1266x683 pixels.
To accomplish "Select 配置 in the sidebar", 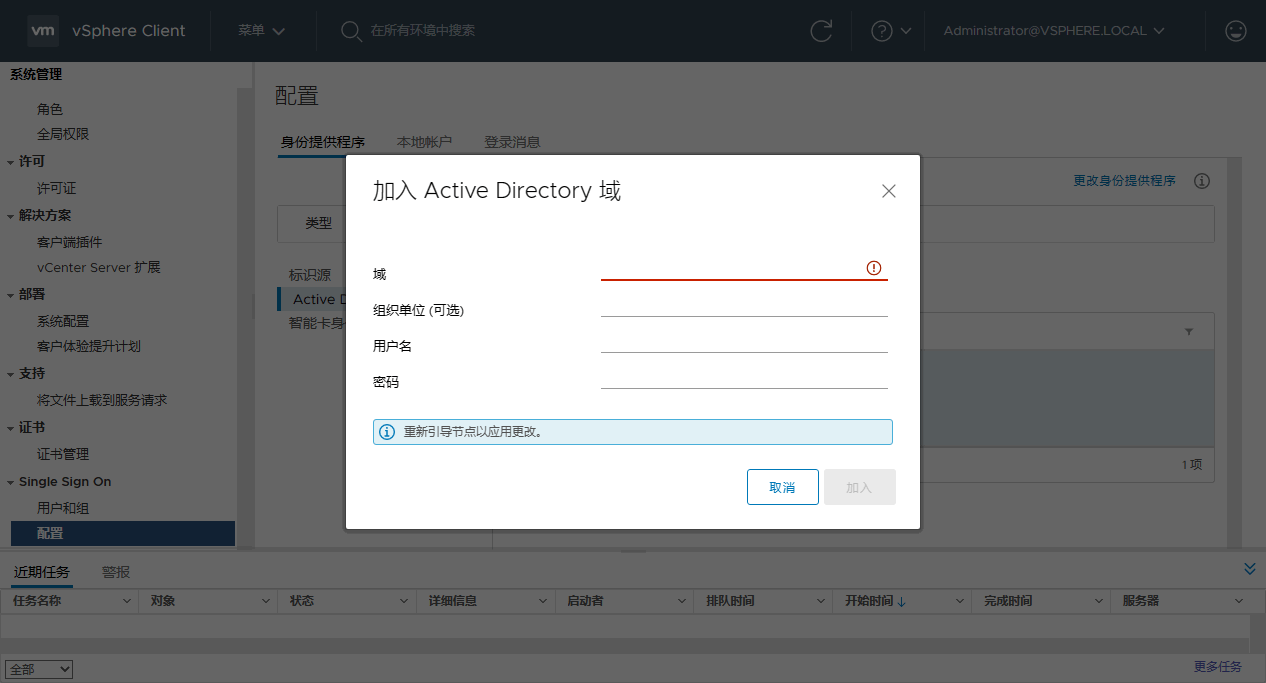I will [123, 533].
